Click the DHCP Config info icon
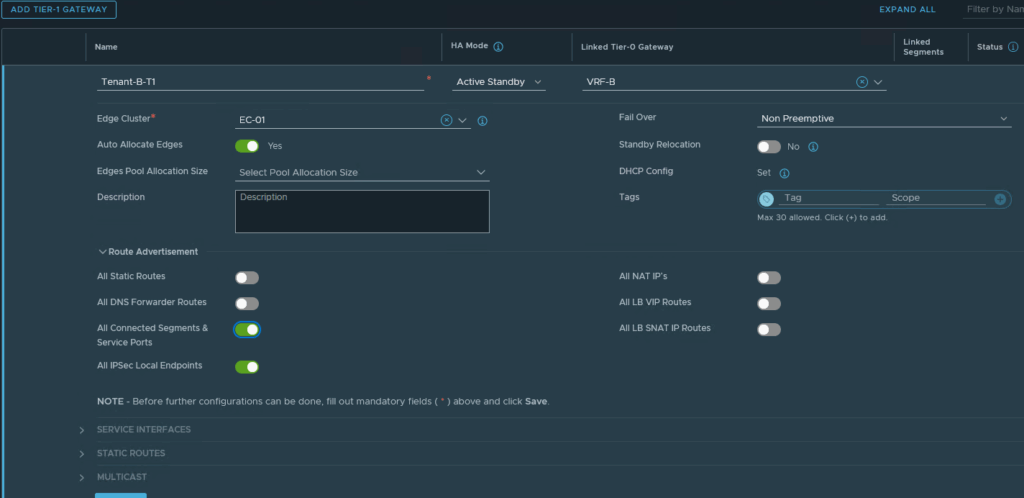 coord(784,172)
